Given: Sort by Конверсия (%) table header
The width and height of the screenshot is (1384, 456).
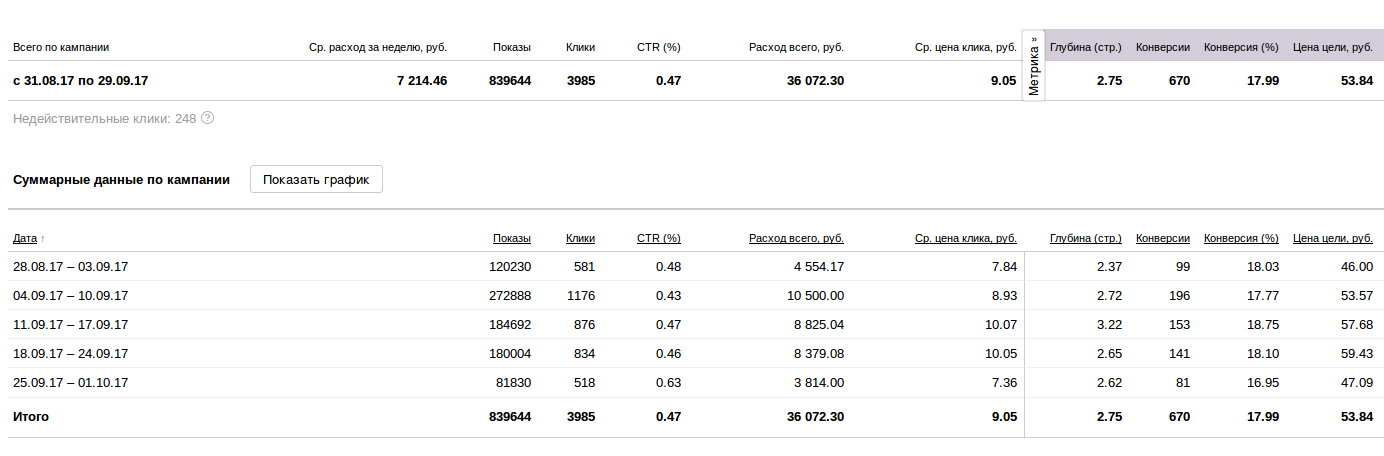Looking at the screenshot, I should tap(1240, 239).
